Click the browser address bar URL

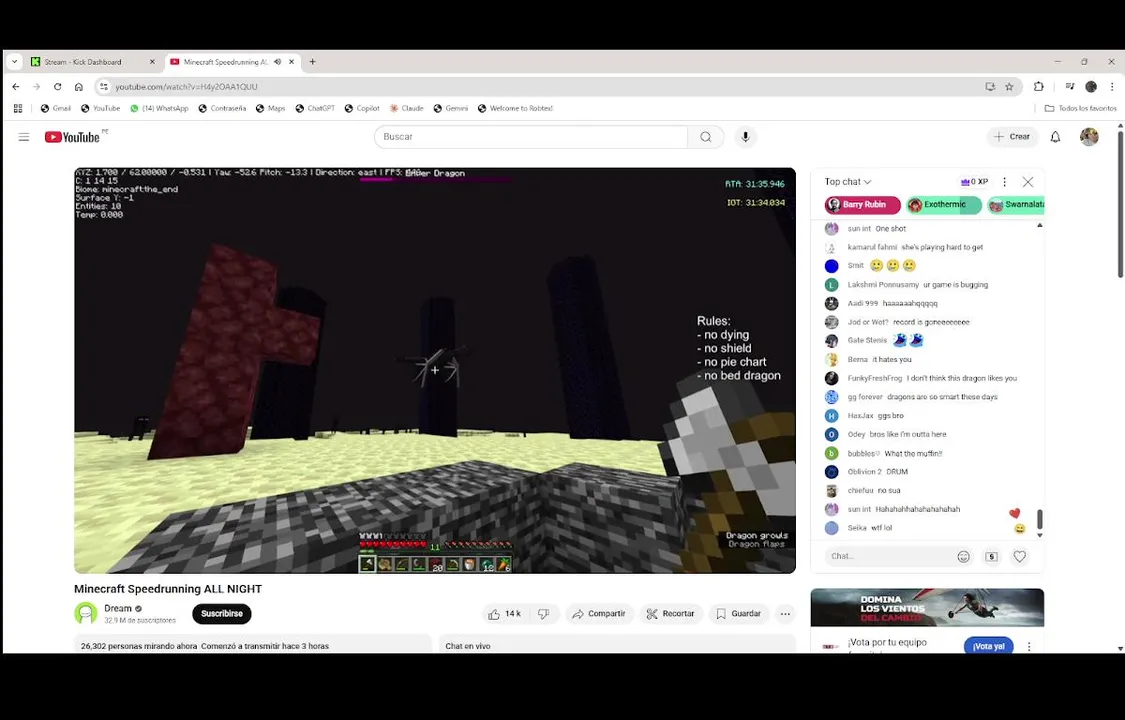click(x=187, y=87)
